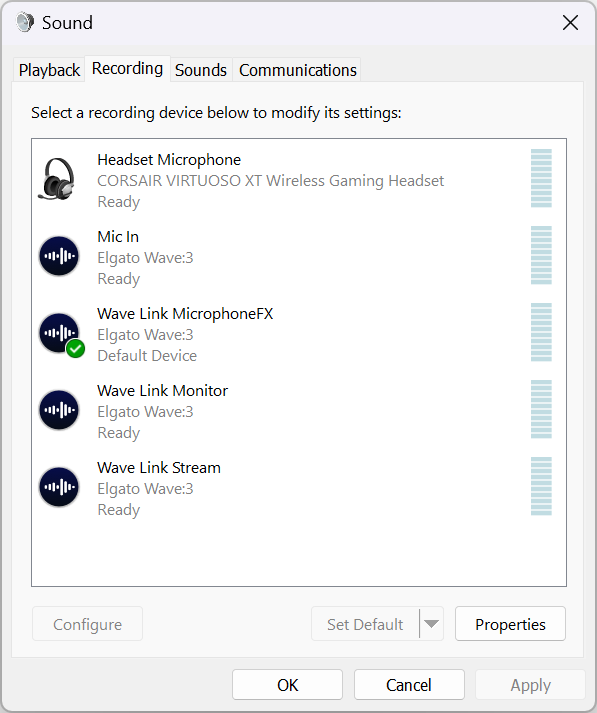Cancel the Sound dialog

coord(409,684)
